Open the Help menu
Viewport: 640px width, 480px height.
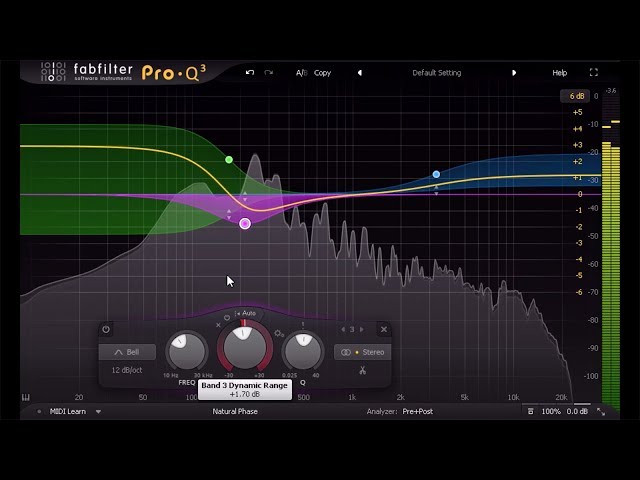tap(560, 73)
